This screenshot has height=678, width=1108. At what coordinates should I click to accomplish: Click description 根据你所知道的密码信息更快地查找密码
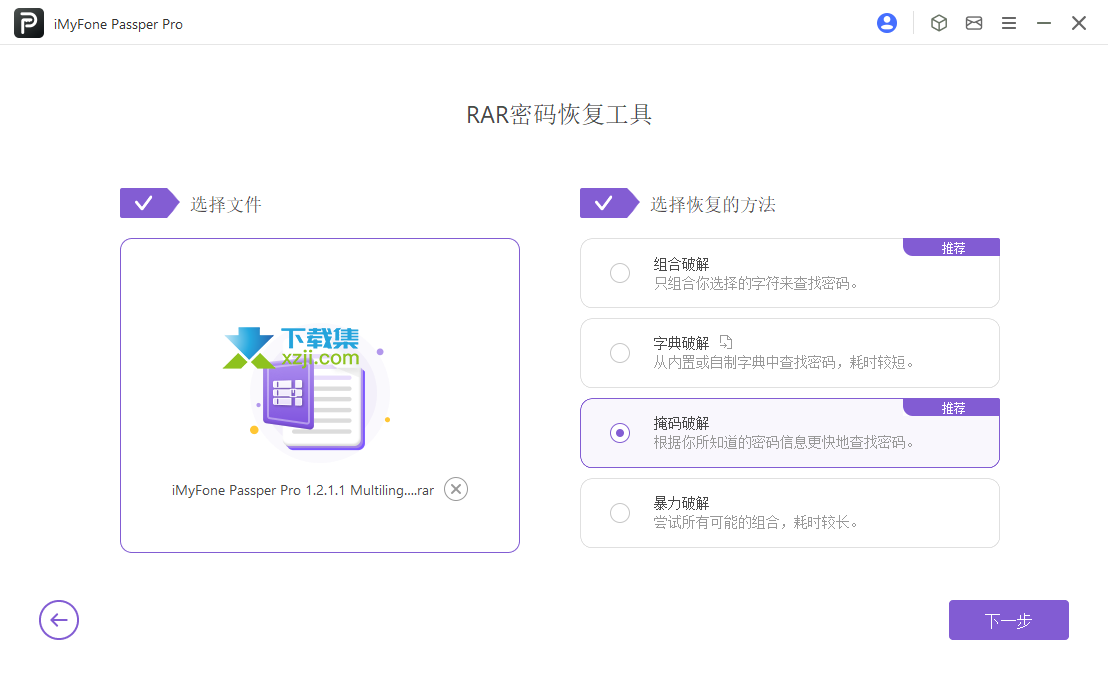point(783,443)
